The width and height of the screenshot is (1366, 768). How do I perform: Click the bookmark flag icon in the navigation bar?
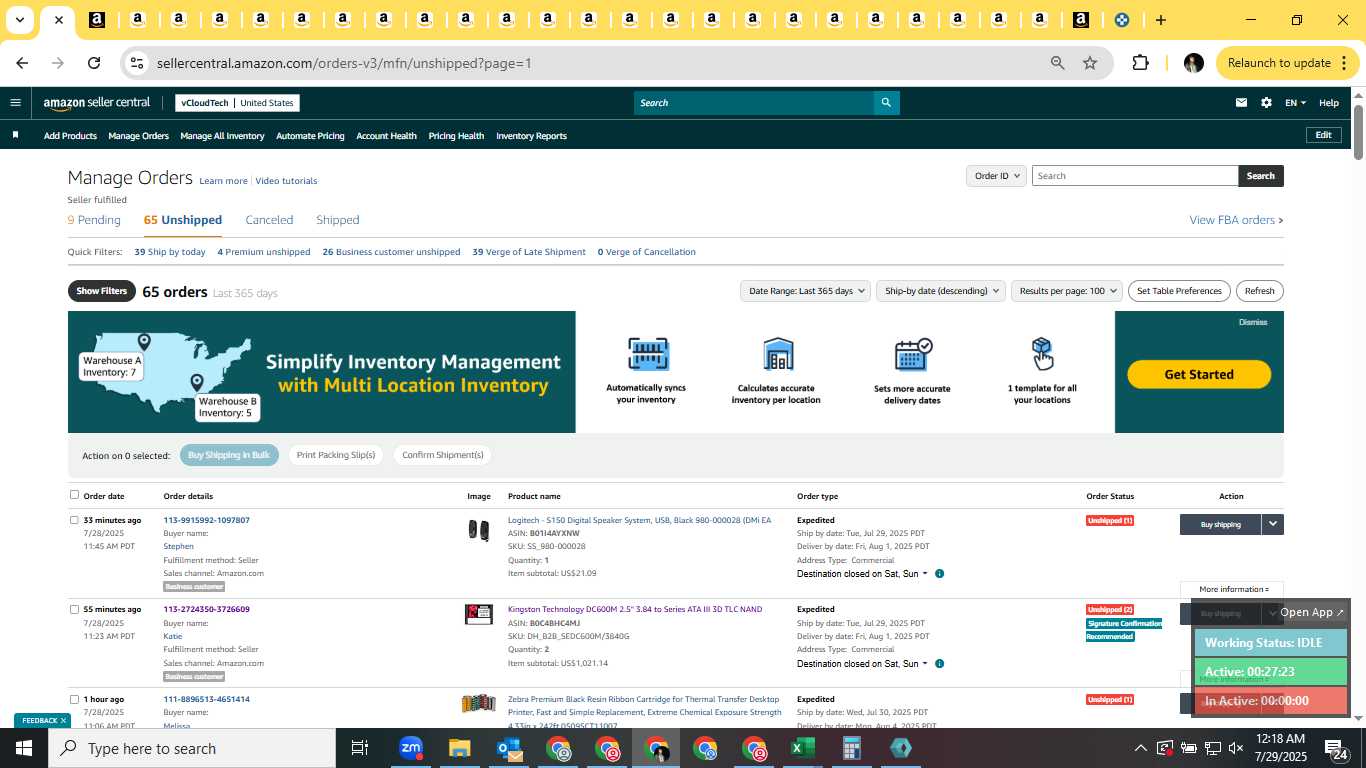pos(15,135)
